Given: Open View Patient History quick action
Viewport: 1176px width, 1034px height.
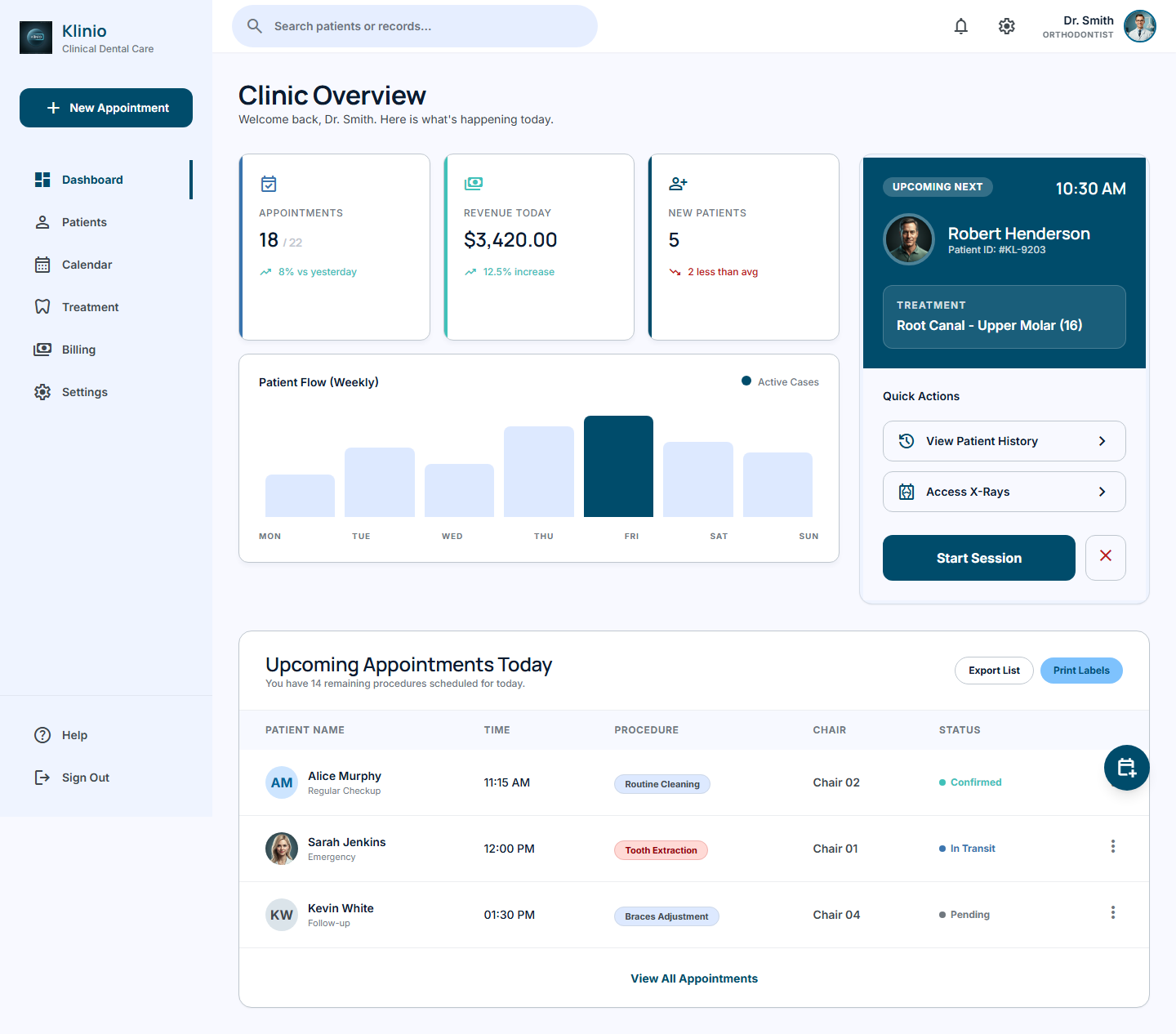Looking at the screenshot, I should click(x=1004, y=441).
